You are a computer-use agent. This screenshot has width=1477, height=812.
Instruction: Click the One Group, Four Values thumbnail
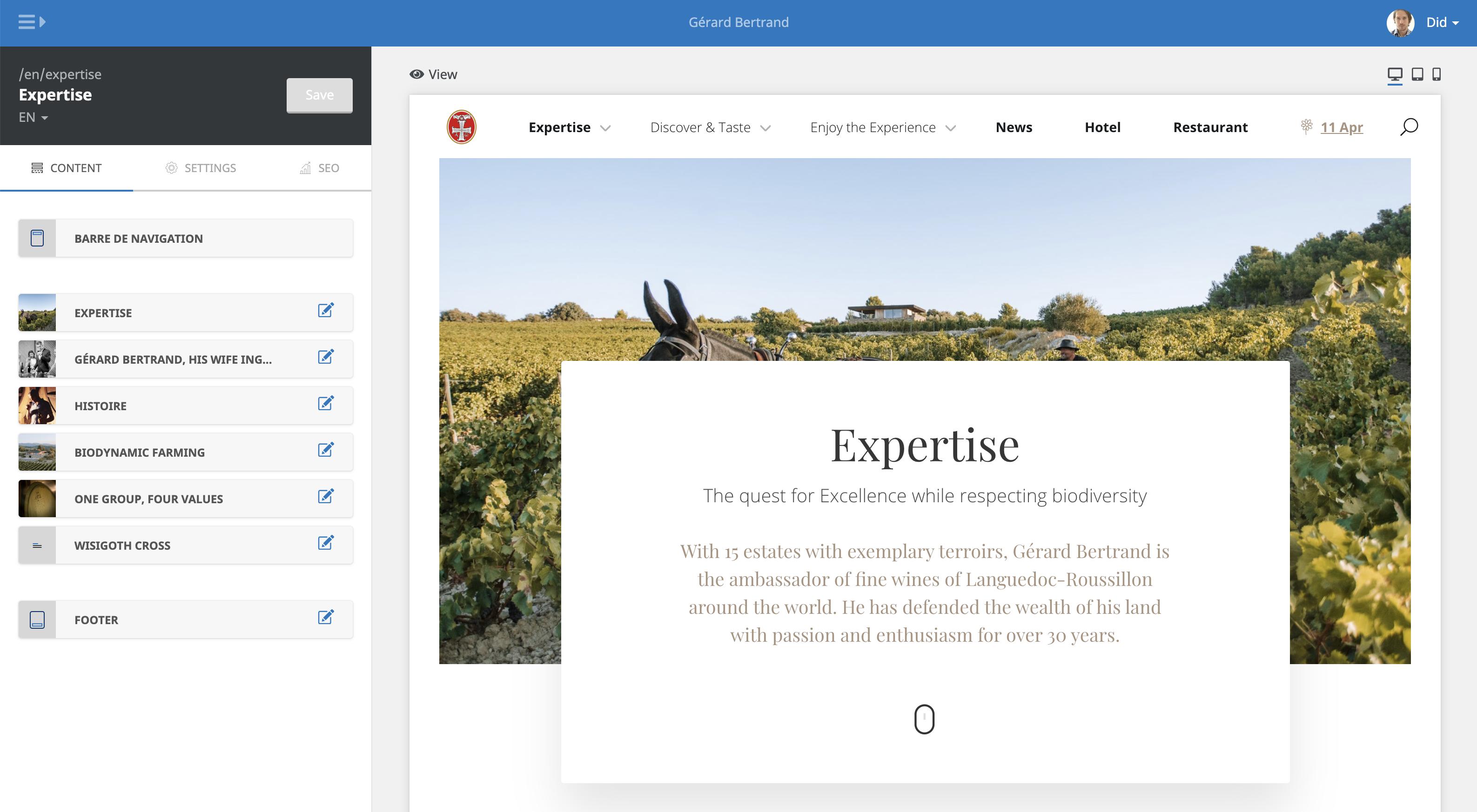[37, 499]
